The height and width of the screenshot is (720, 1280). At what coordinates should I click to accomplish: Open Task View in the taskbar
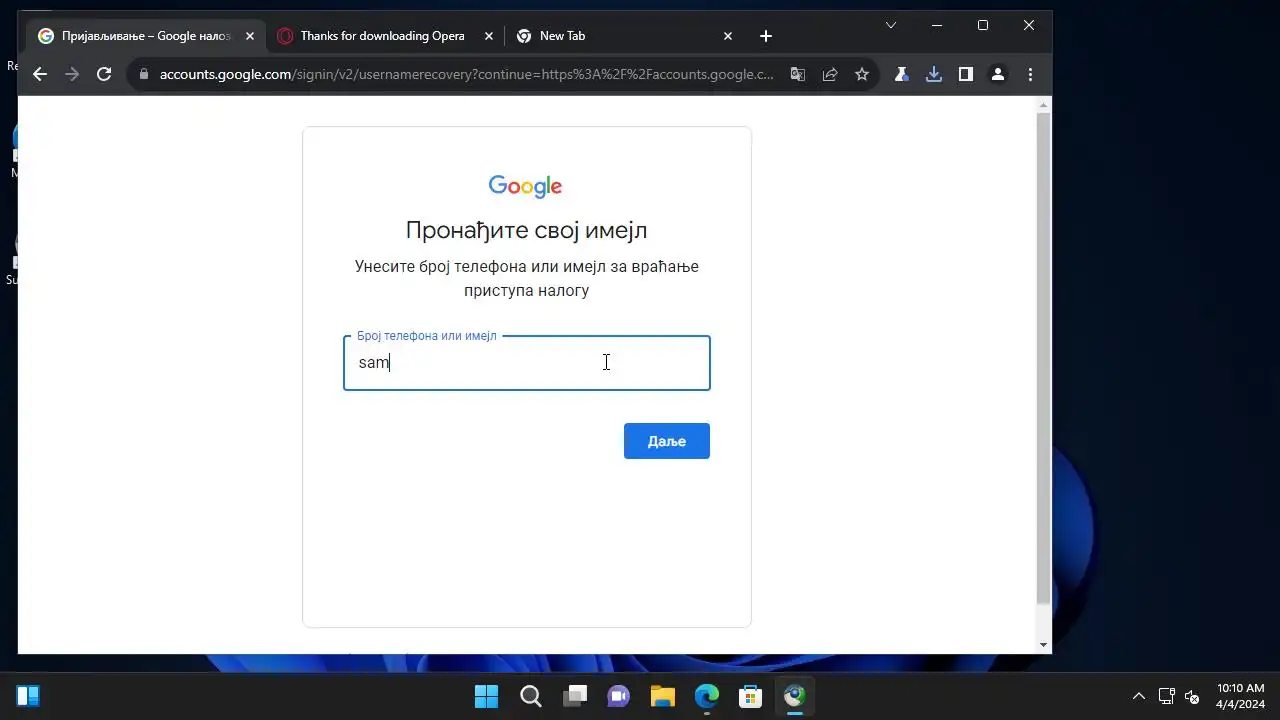tap(575, 696)
